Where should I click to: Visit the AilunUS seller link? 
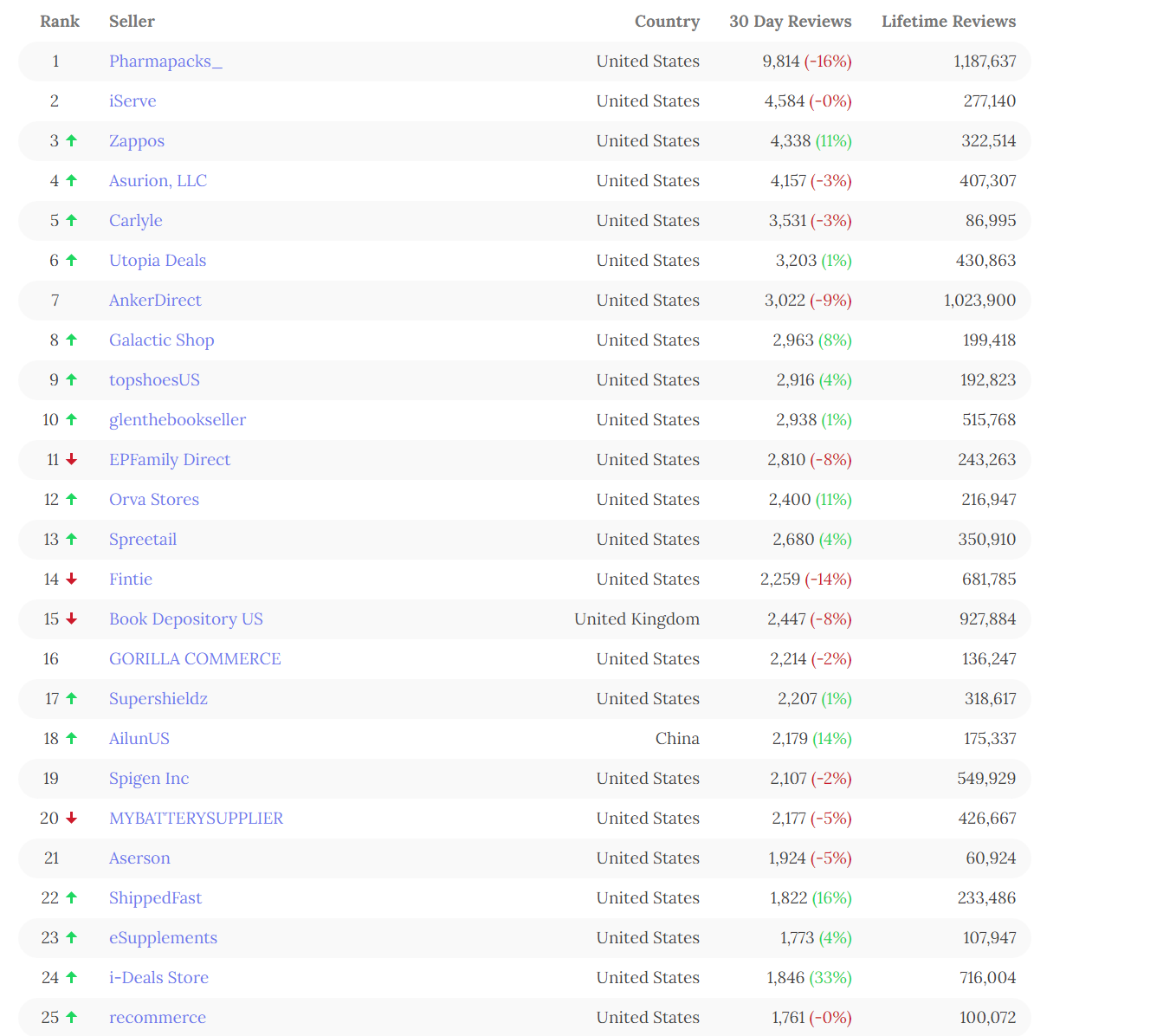point(139,739)
